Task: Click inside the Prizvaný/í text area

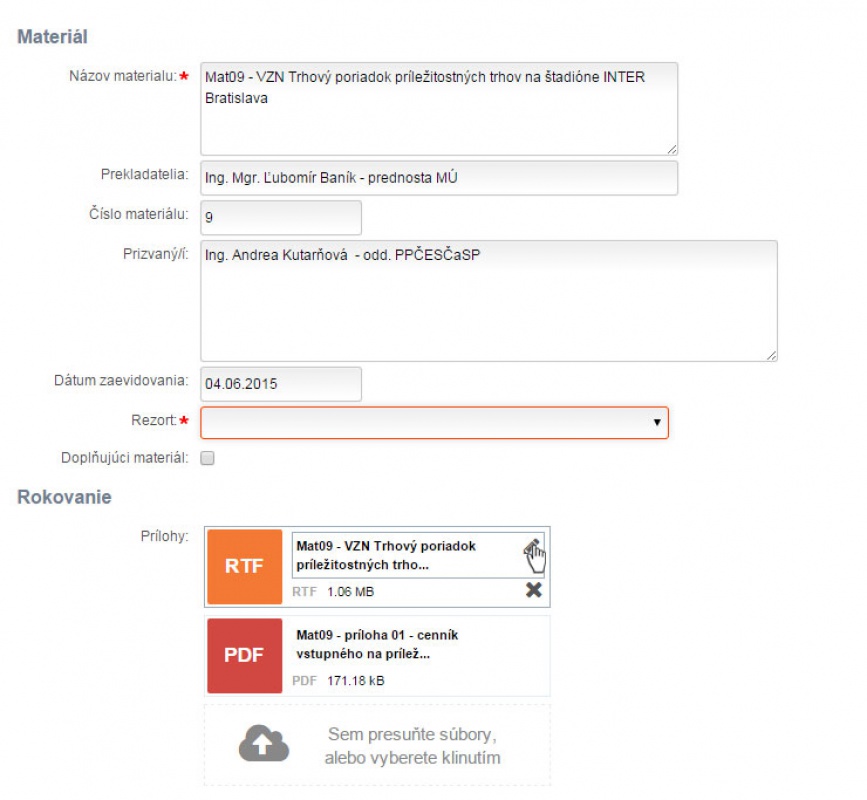Action: (489, 301)
